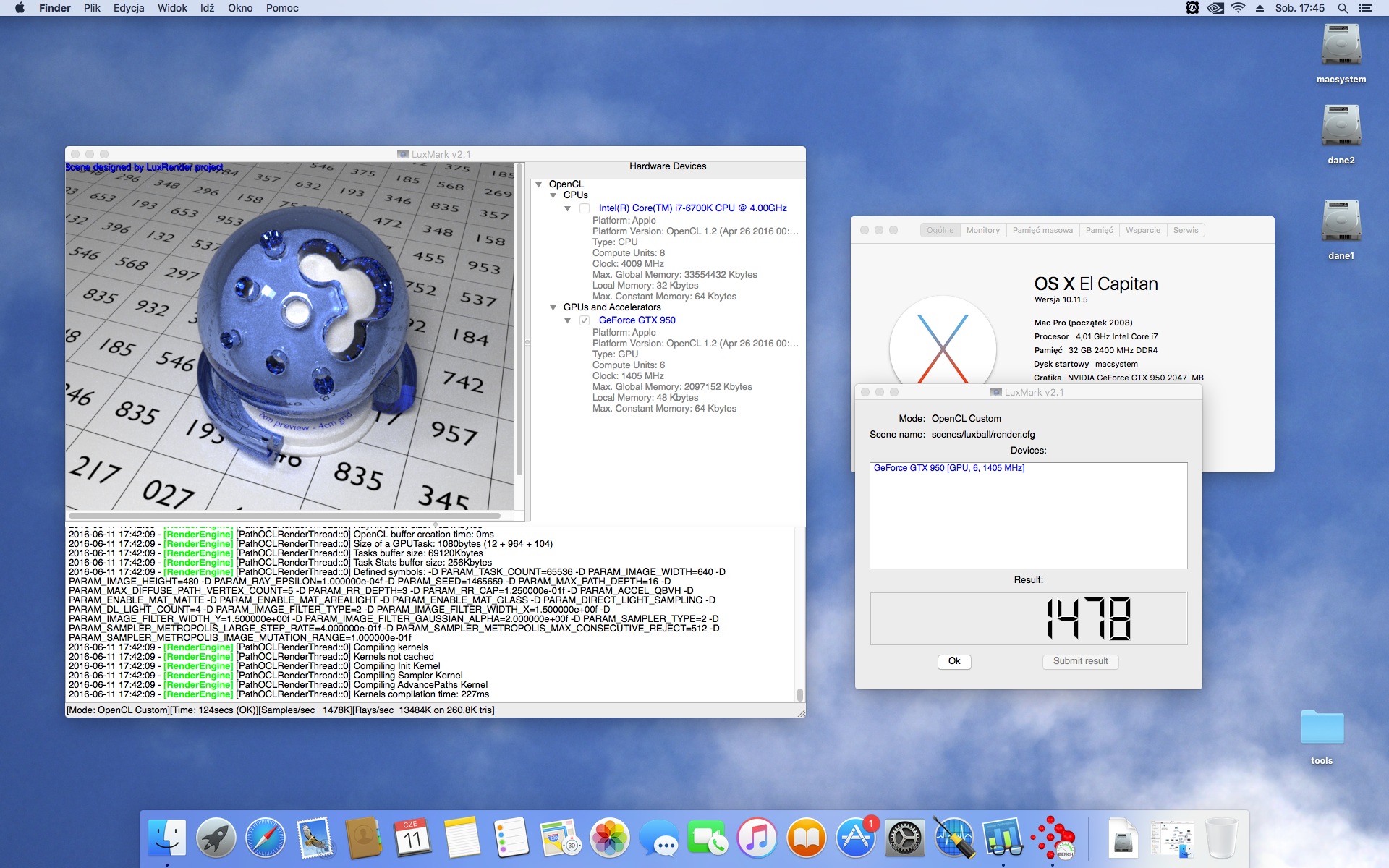Open System Preferences in the Dock
The height and width of the screenshot is (868, 1389).
pyautogui.click(x=904, y=839)
